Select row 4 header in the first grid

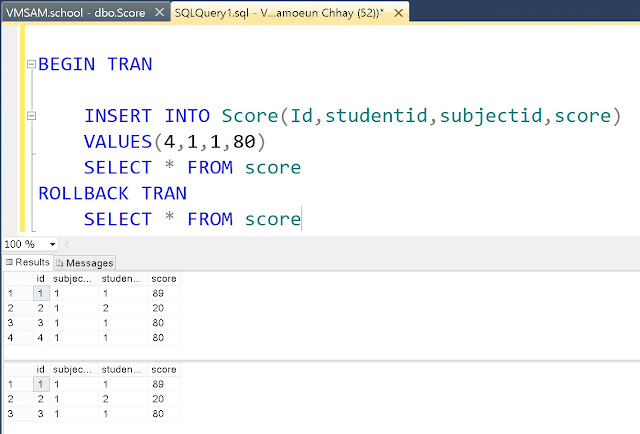point(18,338)
